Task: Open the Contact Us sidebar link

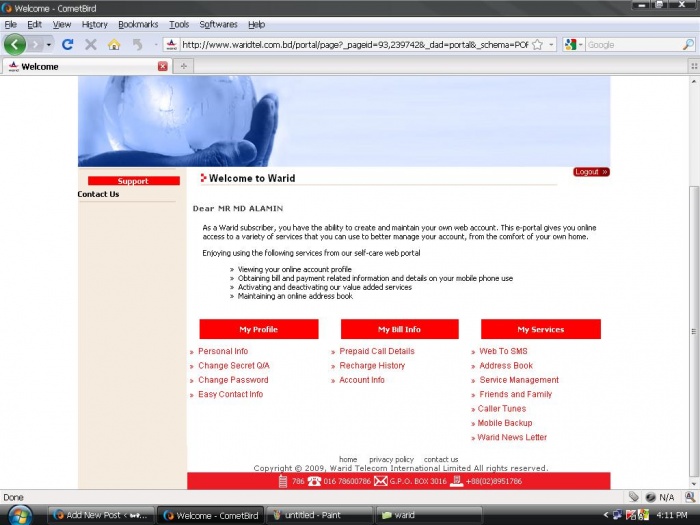Action: tap(98, 194)
